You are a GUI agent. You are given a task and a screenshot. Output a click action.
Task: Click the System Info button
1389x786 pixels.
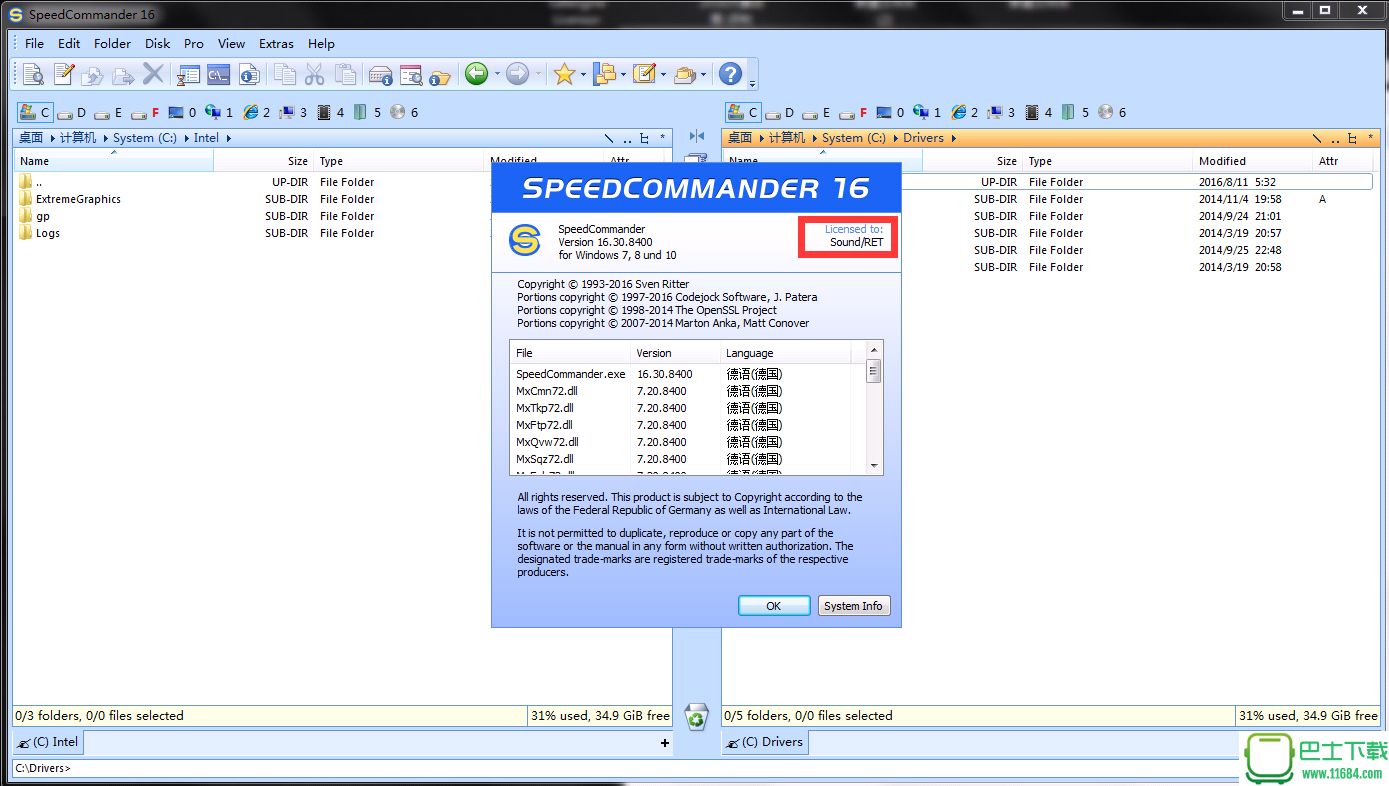click(x=853, y=606)
